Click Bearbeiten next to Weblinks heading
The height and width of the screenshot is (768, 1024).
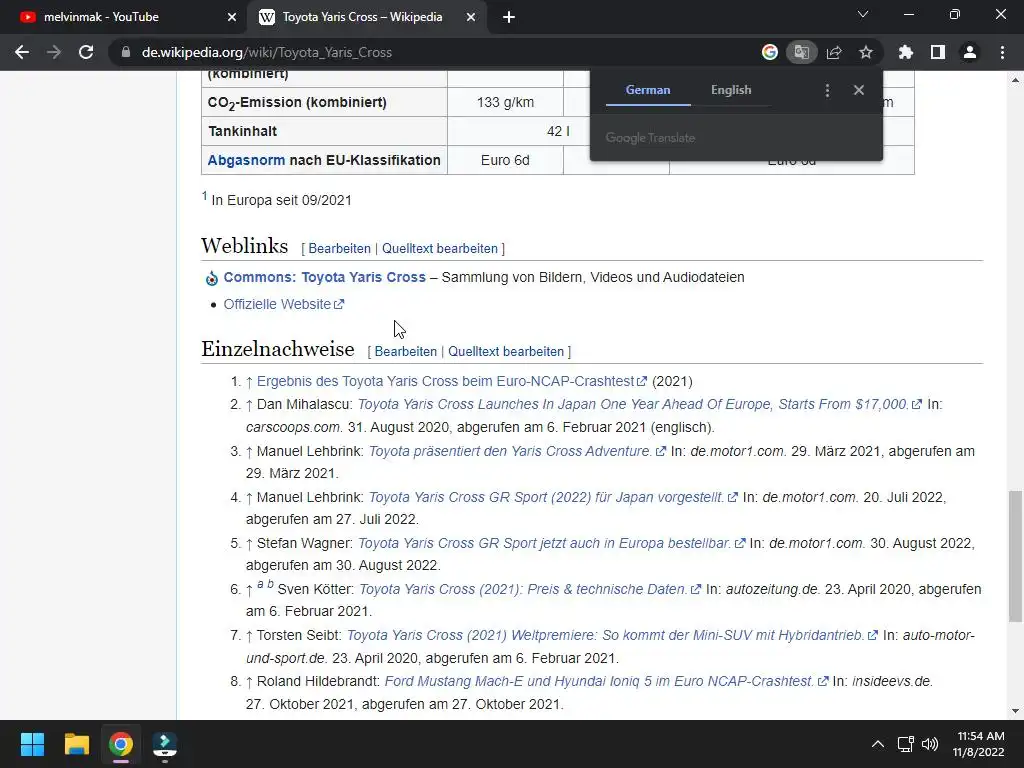[x=340, y=248]
